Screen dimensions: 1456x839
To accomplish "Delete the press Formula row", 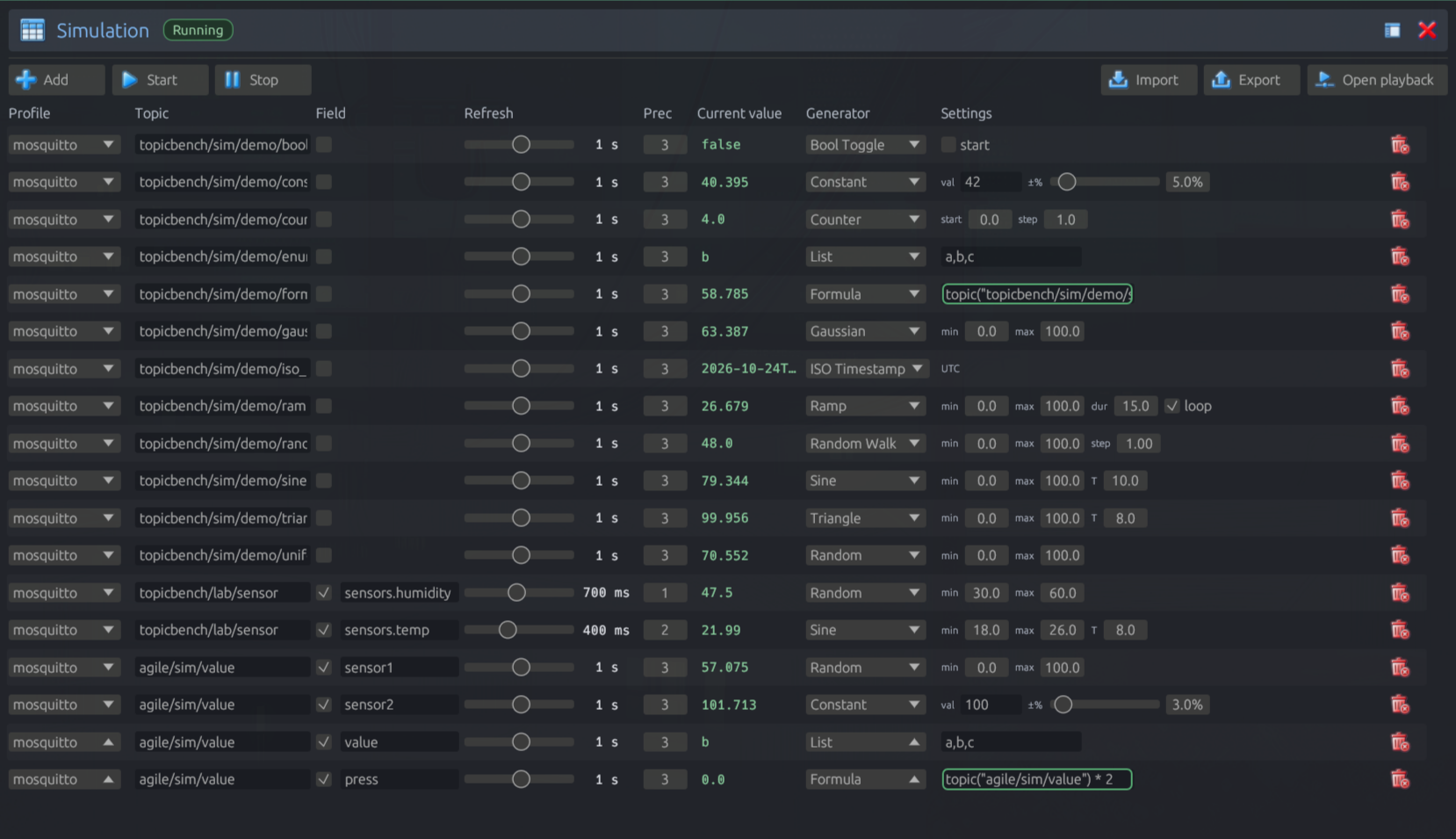I will 1400,779.
